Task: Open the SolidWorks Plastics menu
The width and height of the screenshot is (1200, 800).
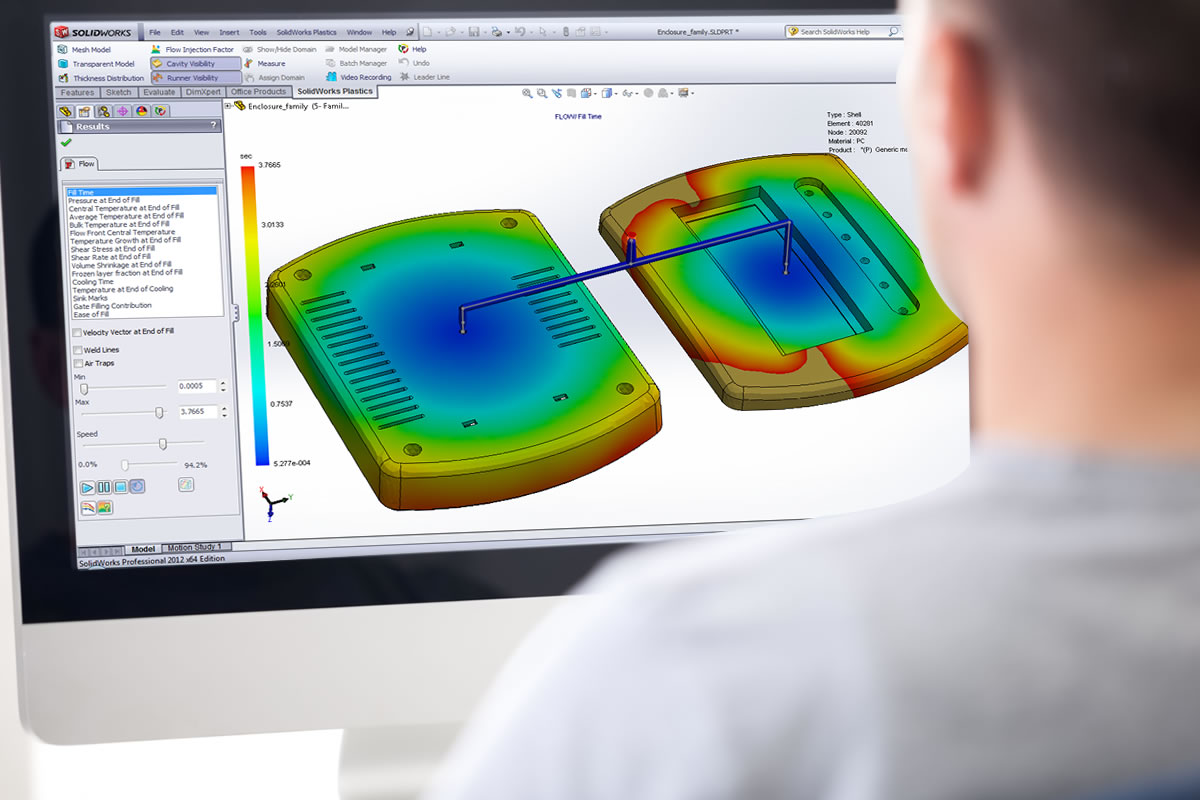Action: tap(307, 32)
